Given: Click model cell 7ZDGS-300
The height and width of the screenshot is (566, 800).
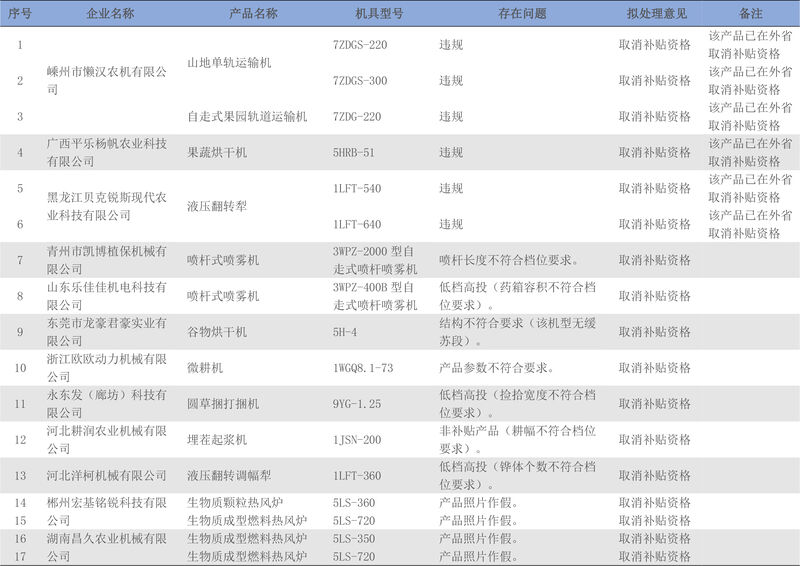Looking at the screenshot, I should [360, 81].
